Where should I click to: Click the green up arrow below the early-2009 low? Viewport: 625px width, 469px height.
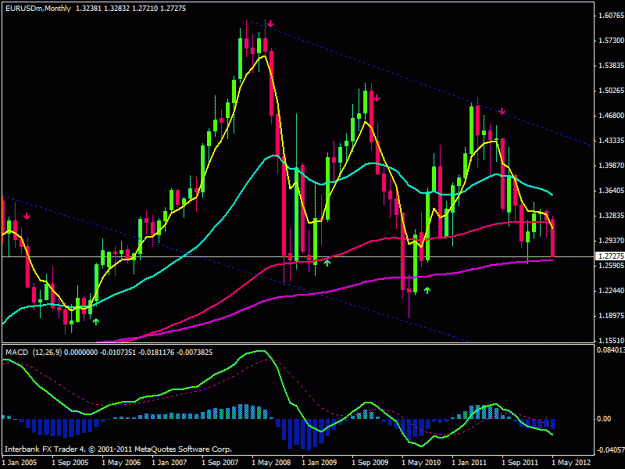(327, 262)
